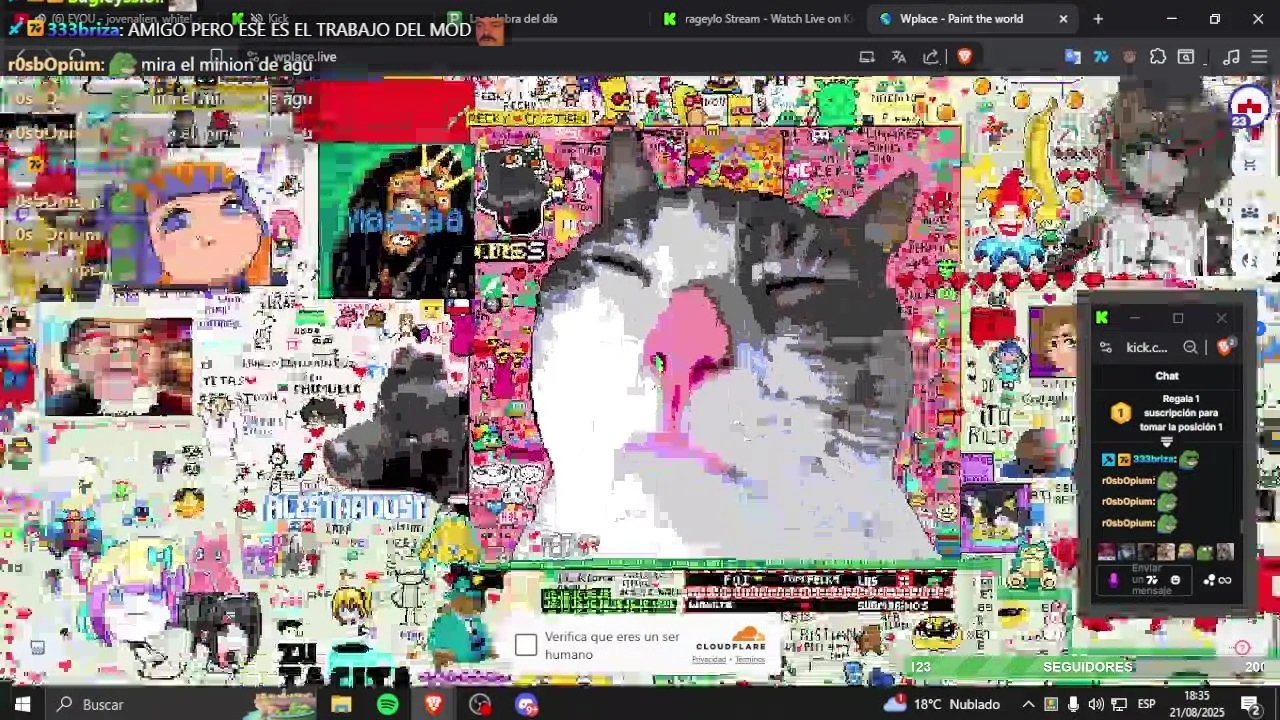Open the translate page icon in address bar
This screenshot has width=1280, height=720.
tap(899, 57)
